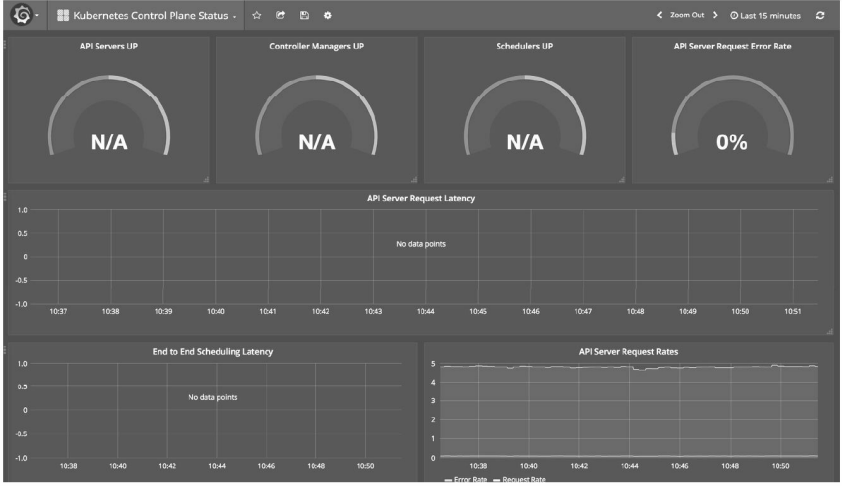Toggle the Error Rate legend series
The height and width of the screenshot is (487, 842).
pyautogui.click(x=466, y=479)
